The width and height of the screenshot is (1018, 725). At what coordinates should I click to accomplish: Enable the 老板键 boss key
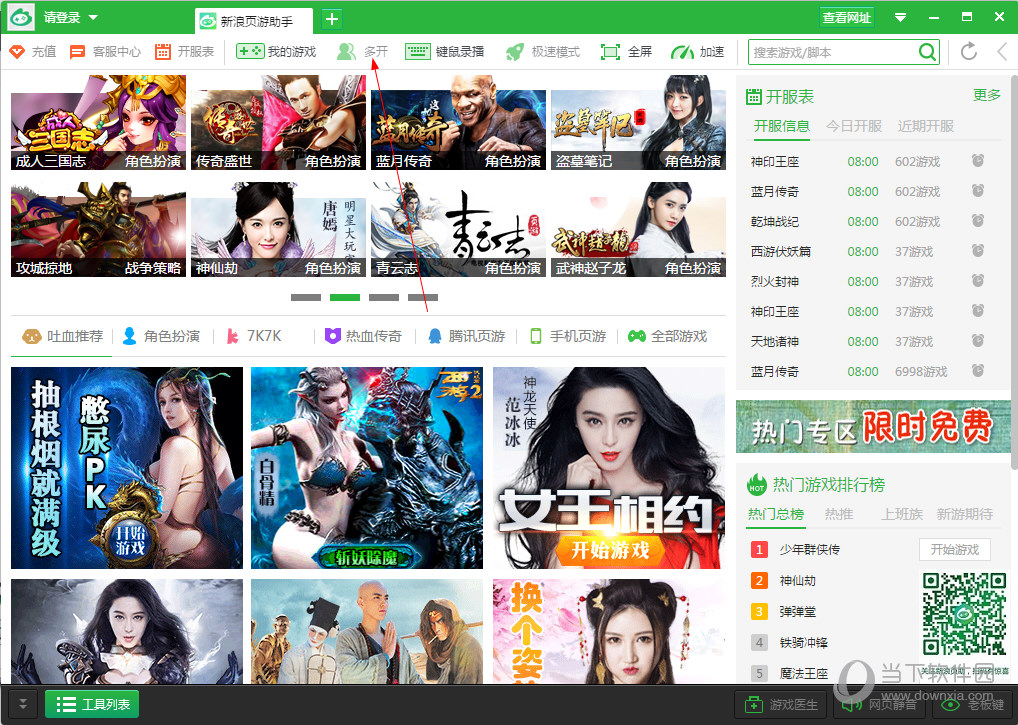[977, 704]
